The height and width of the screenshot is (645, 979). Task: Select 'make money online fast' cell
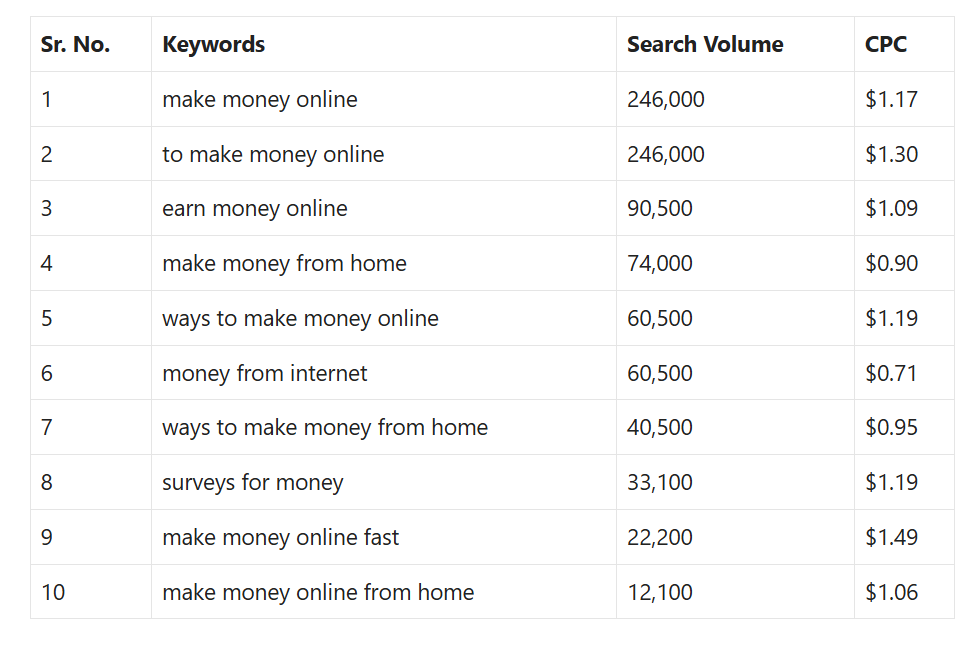tap(280, 537)
